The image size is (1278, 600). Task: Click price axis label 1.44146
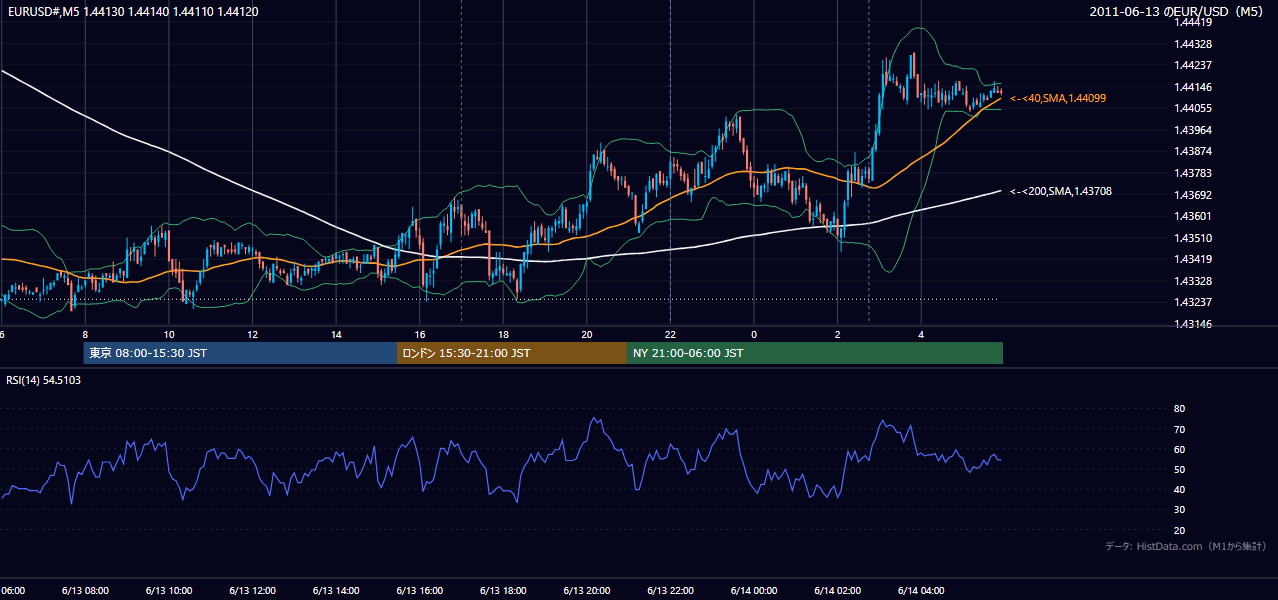(1193, 87)
